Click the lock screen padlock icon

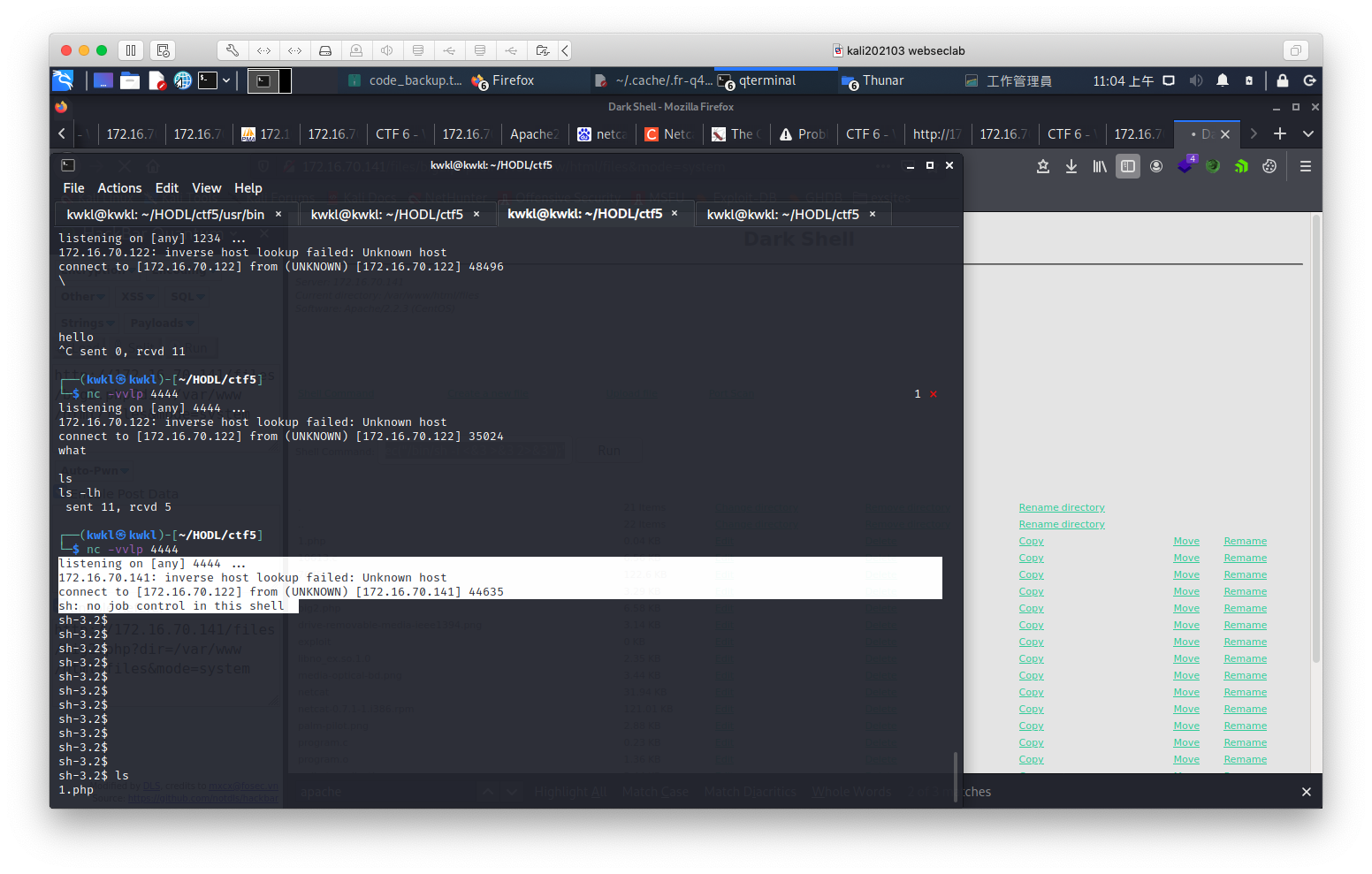tap(1282, 80)
